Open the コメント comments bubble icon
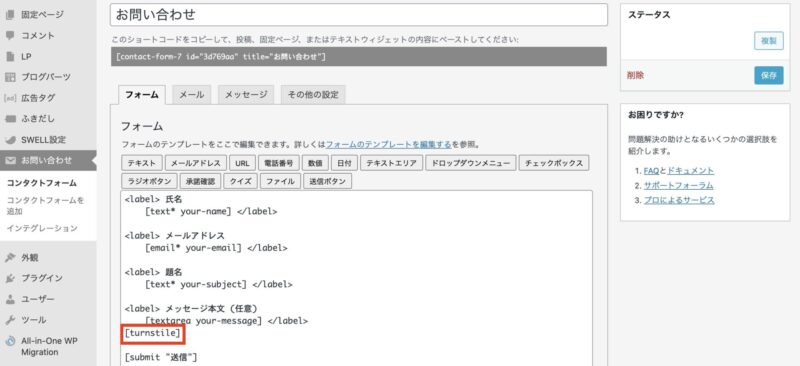This screenshot has height=366, width=800. point(10,36)
